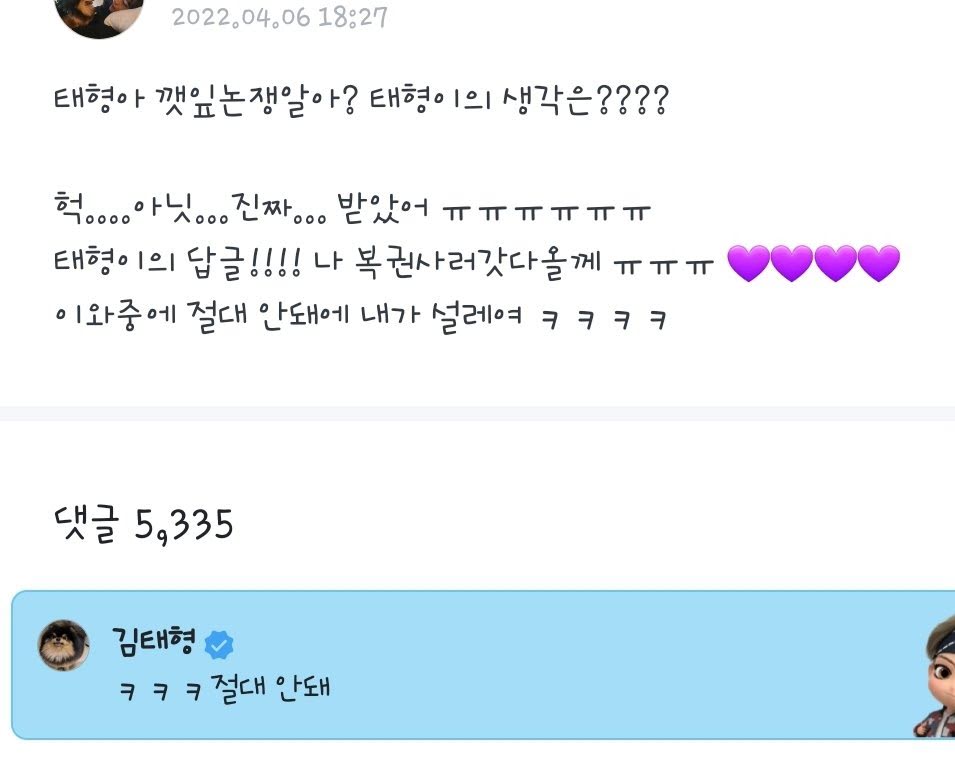Open 김태형's dog profile picture
The height and width of the screenshot is (757, 955).
point(64,646)
